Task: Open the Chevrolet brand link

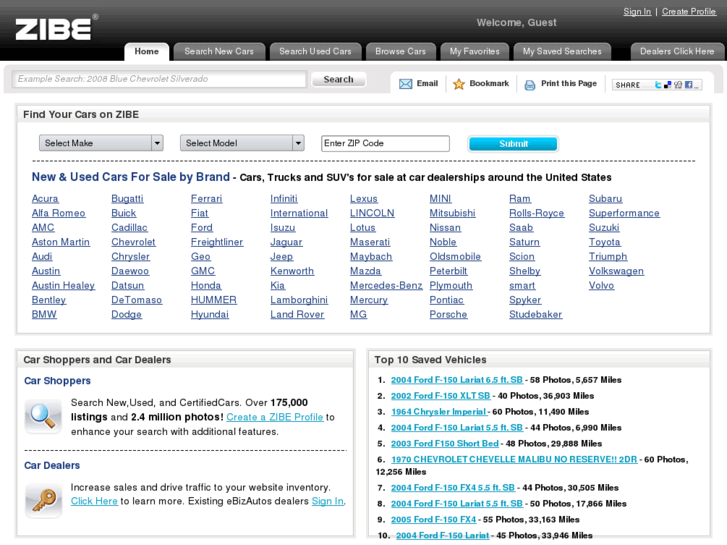Action: click(134, 242)
